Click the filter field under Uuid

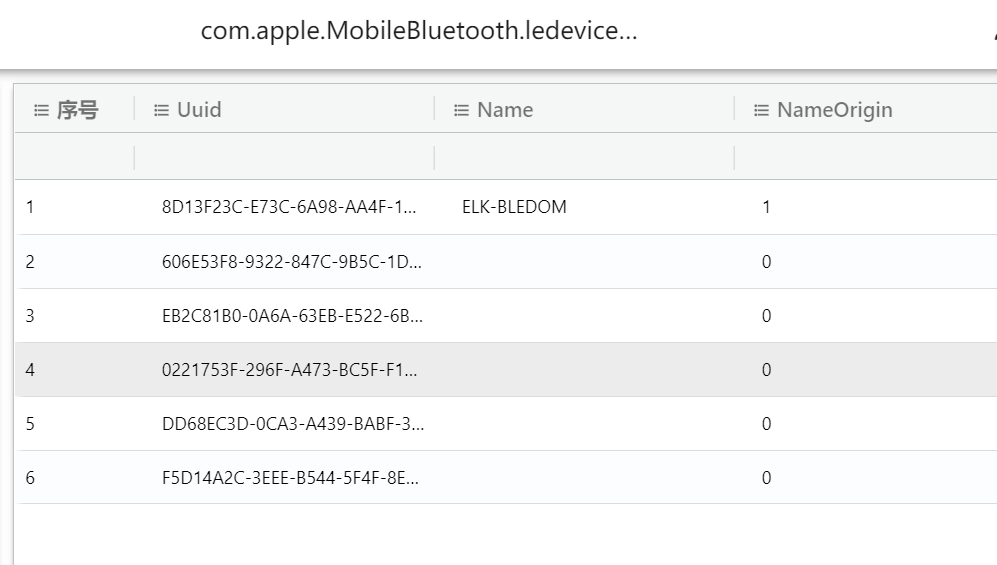[284, 157]
